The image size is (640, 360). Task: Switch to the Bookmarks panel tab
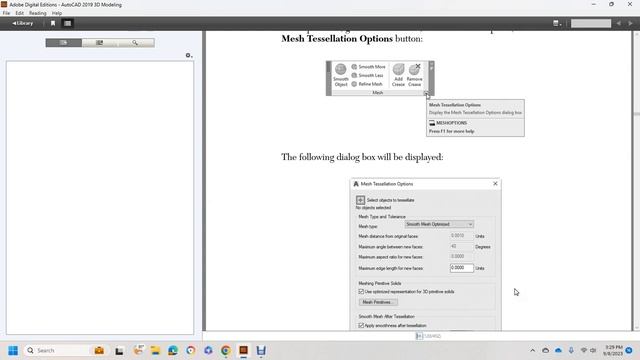100,42
